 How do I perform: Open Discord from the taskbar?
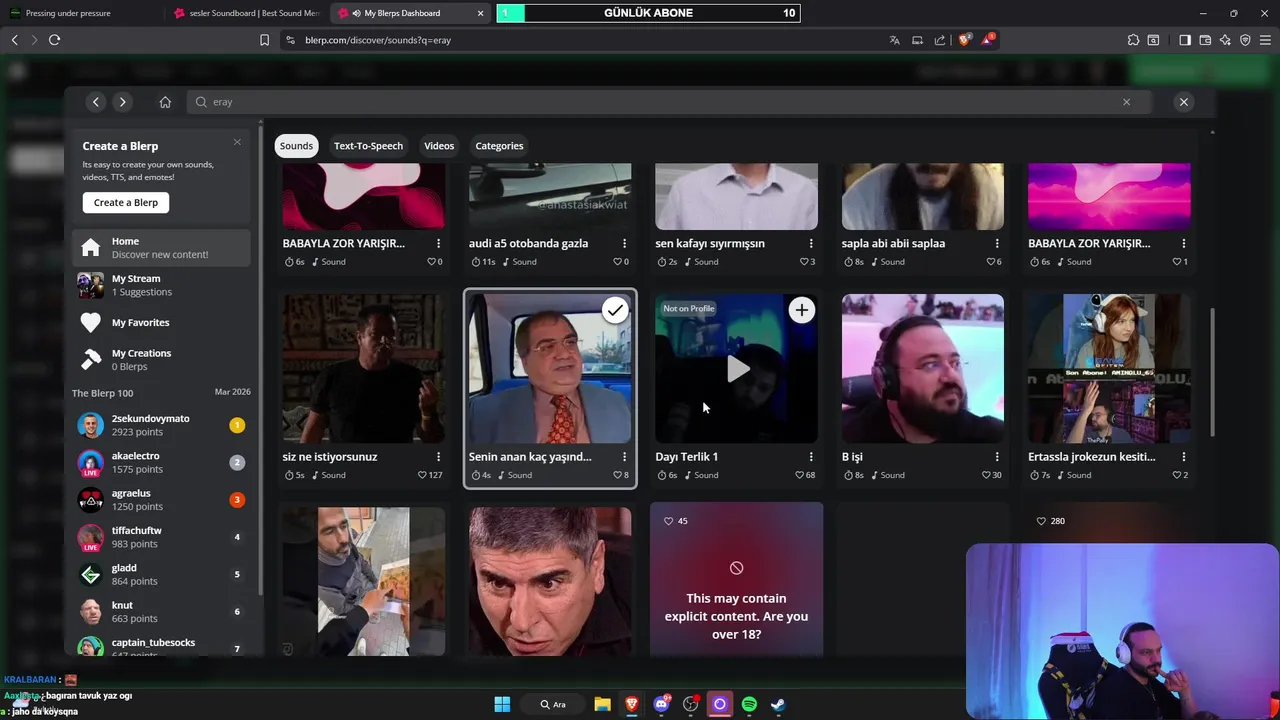point(661,704)
